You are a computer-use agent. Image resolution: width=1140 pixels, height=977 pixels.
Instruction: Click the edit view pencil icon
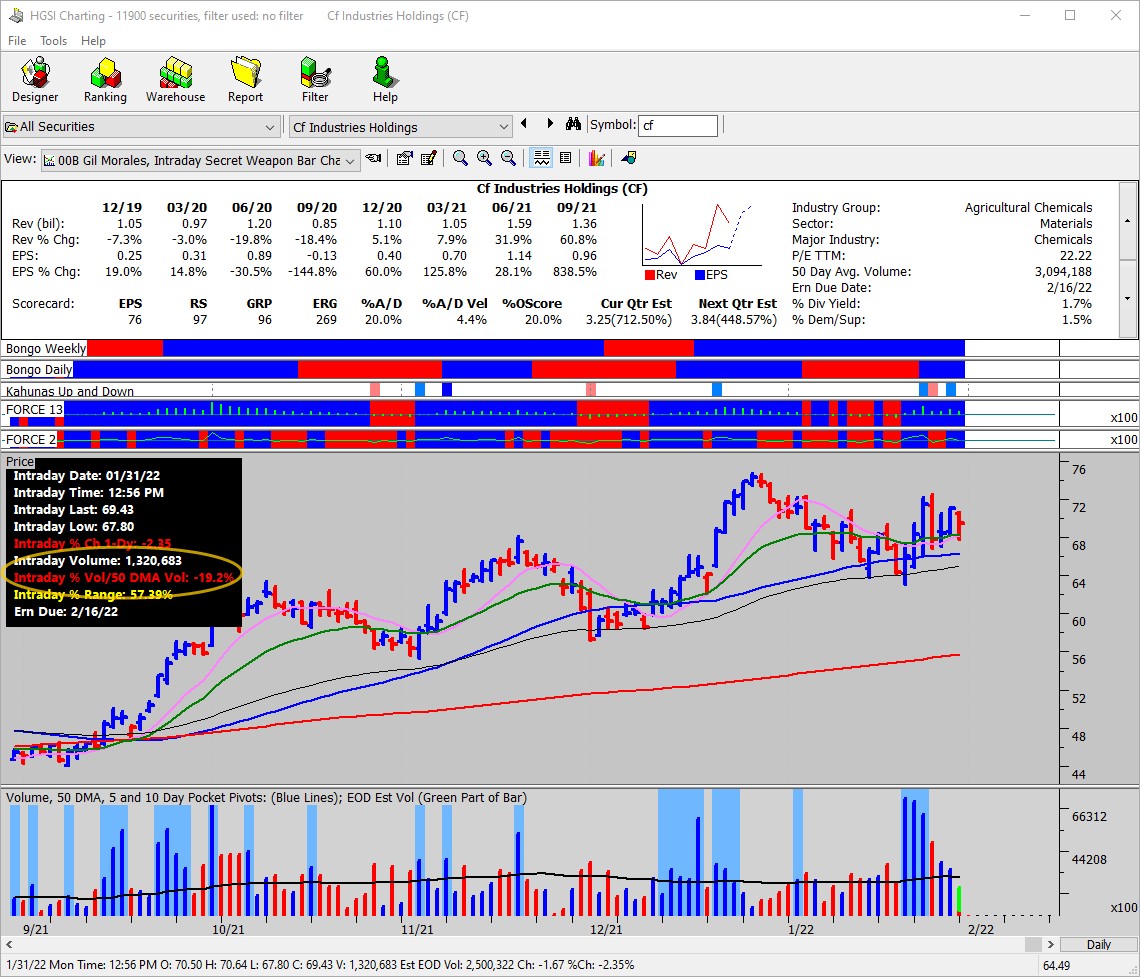pyautogui.click(x=428, y=158)
